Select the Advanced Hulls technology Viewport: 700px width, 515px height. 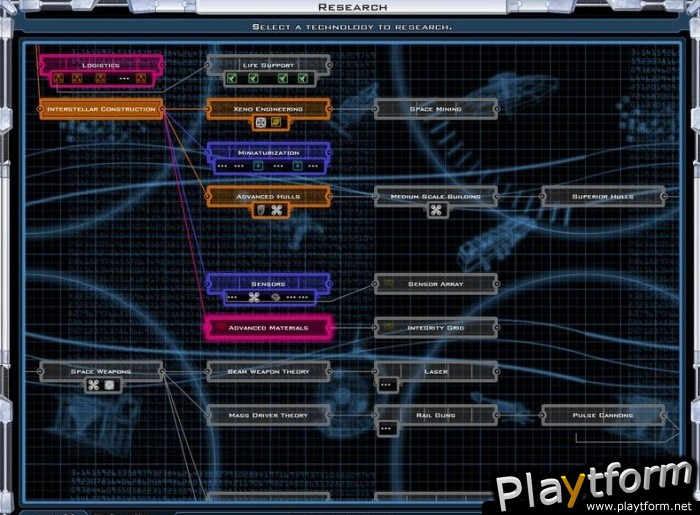coord(268,196)
